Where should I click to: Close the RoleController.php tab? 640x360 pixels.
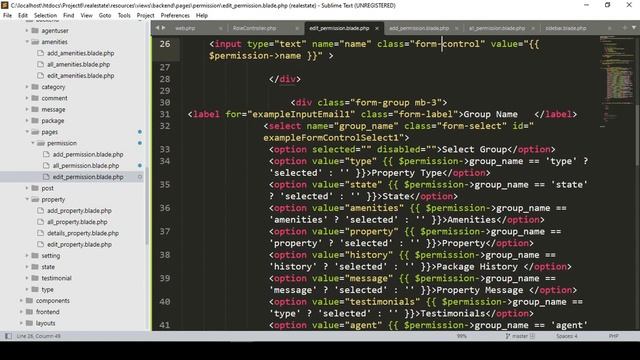pyautogui.click(x=298, y=28)
